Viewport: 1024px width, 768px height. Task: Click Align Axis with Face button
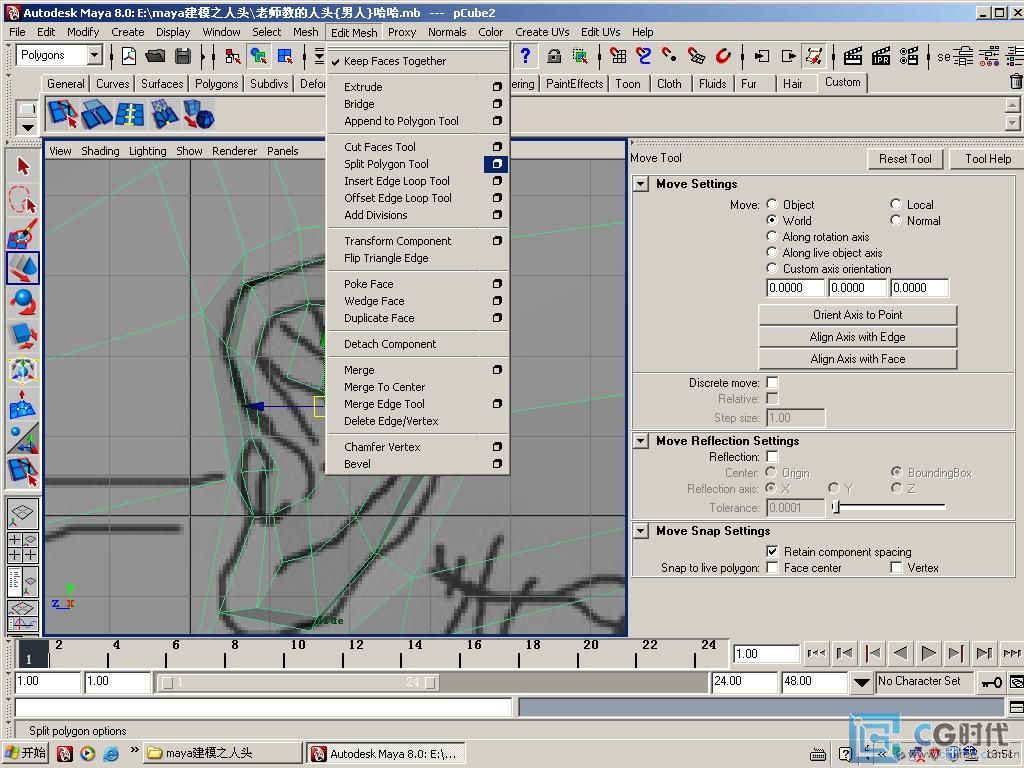coord(857,359)
